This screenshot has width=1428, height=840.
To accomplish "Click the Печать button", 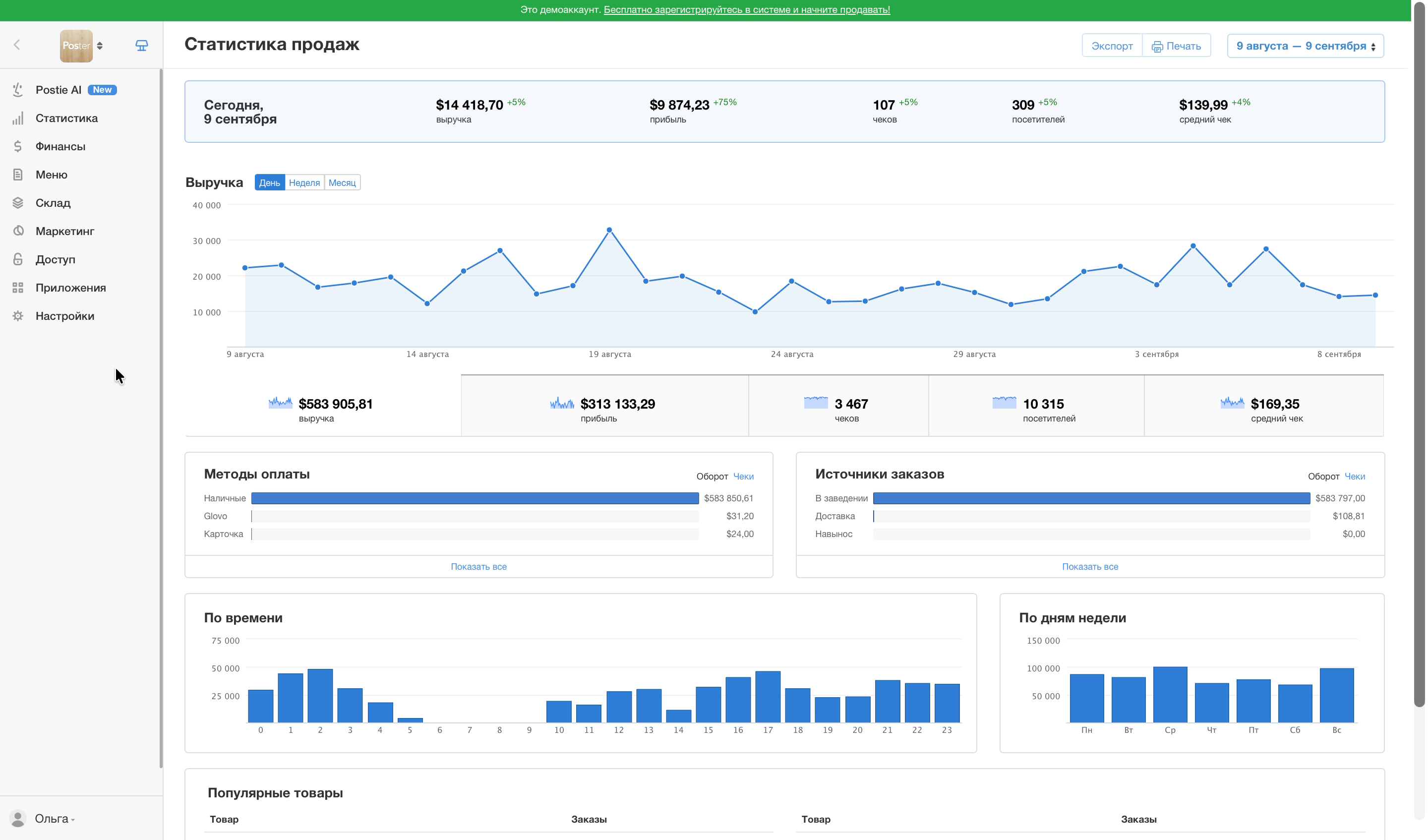I will (x=1177, y=46).
